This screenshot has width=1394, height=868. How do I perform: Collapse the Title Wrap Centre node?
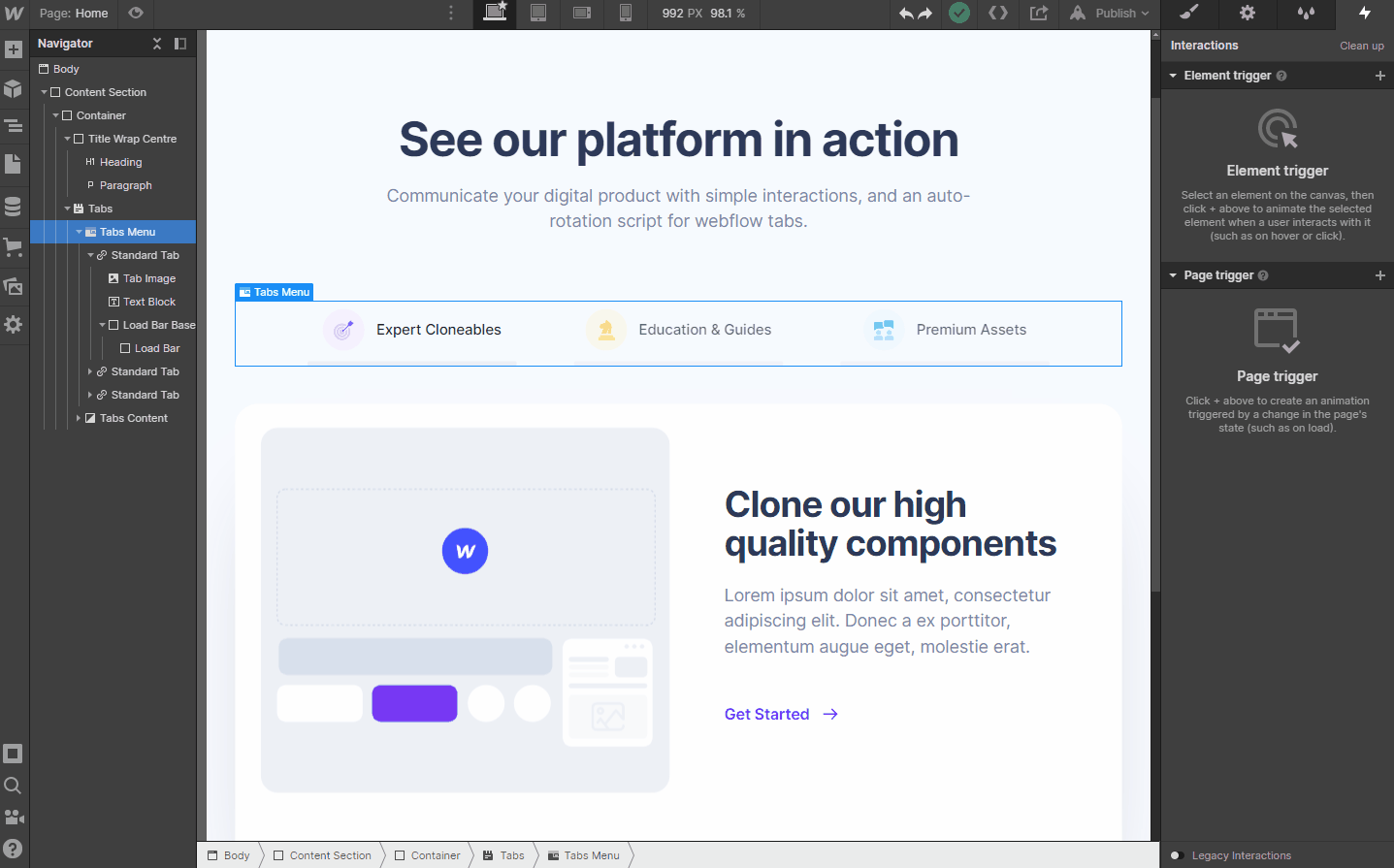pyautogui.click(x=68, y=139)
